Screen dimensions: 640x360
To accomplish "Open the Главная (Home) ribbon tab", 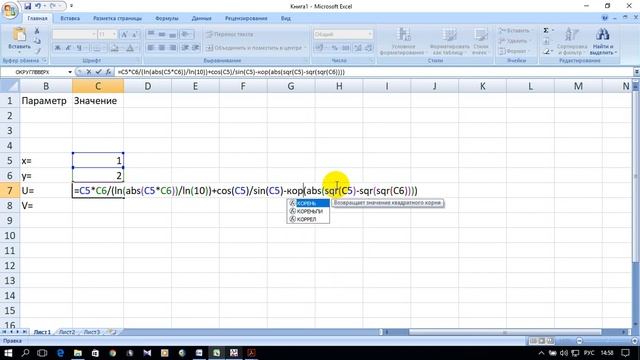I will [x=37, y=18].
